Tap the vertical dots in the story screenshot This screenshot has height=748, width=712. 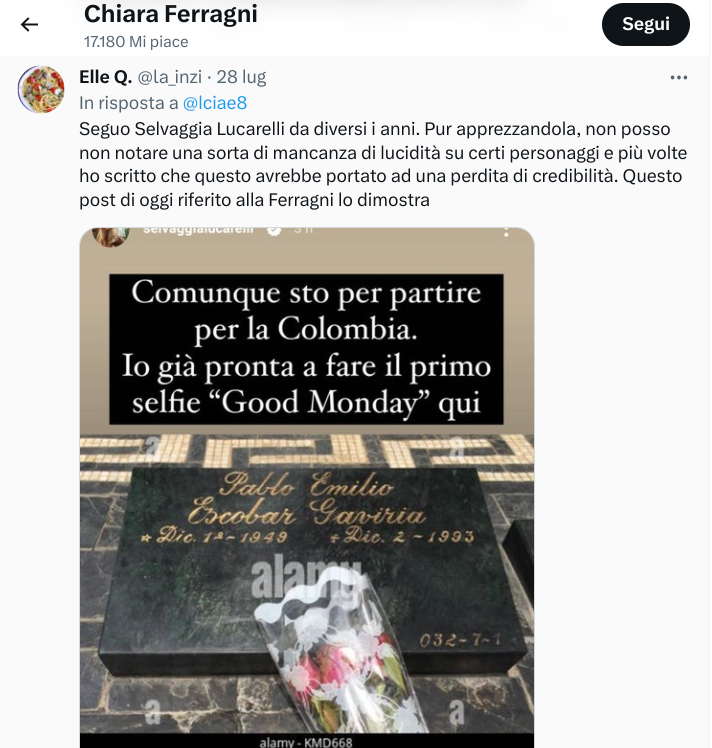506,232
